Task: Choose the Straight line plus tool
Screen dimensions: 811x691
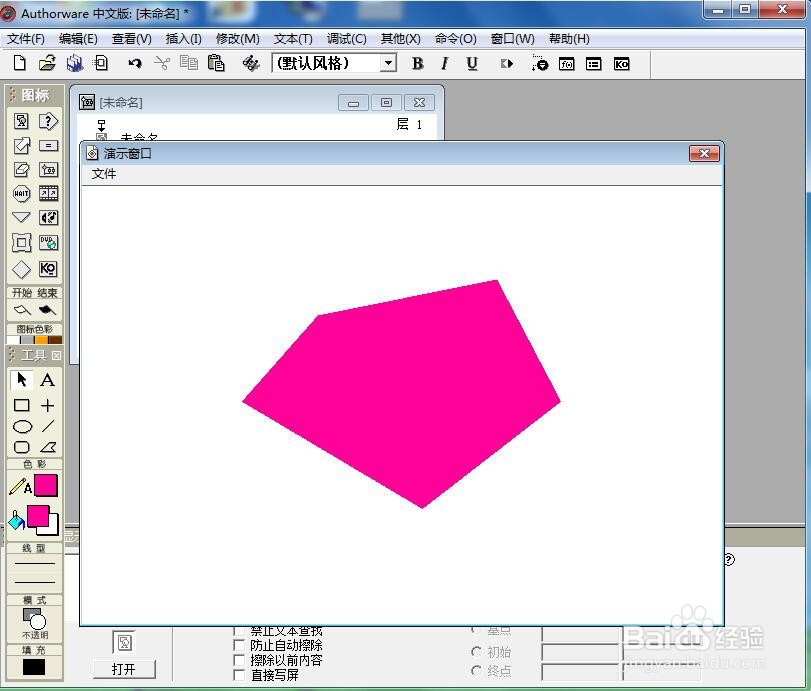Action: tap(48, 405)
